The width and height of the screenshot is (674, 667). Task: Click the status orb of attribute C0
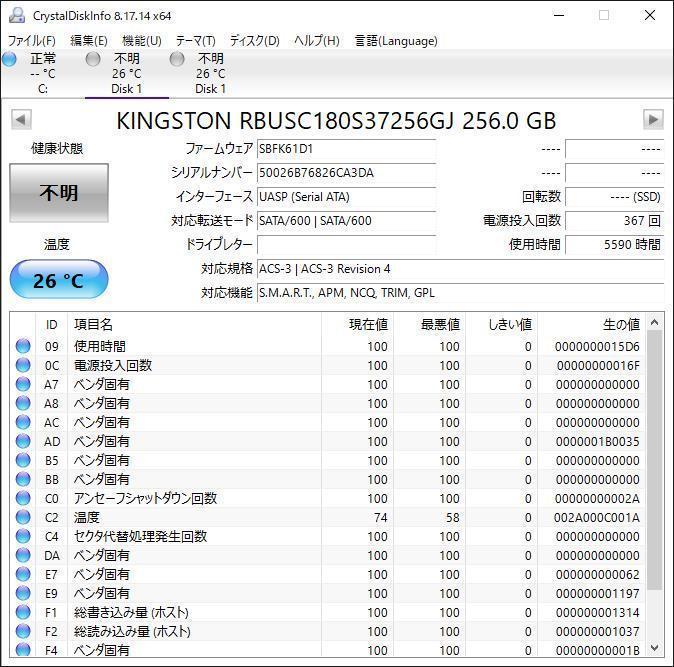(x=23, y=498)
